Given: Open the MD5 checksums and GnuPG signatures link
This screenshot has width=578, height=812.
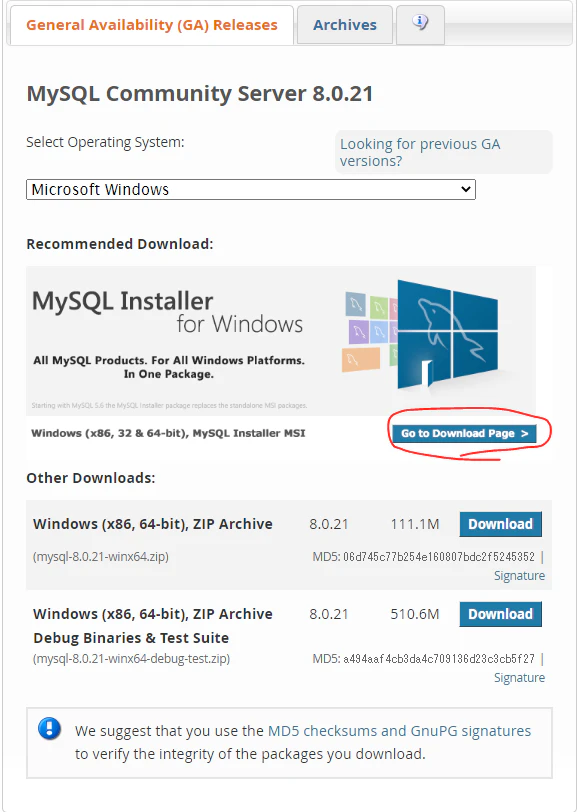Looking at the screenshot, I should click(x=399, y=731).
